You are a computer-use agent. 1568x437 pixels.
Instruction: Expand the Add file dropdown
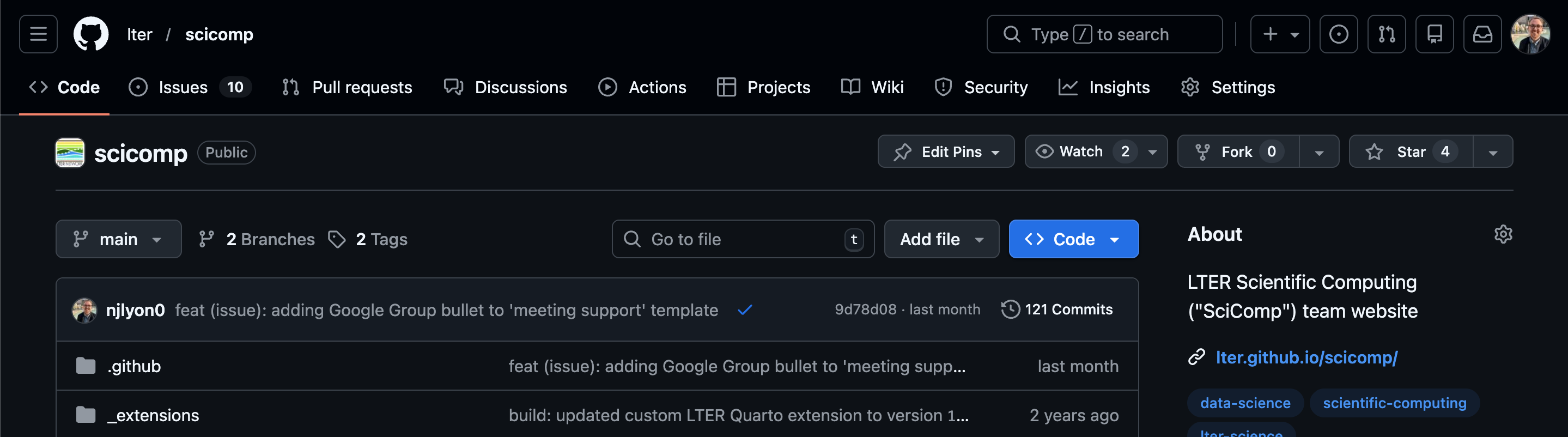(941, 239)
